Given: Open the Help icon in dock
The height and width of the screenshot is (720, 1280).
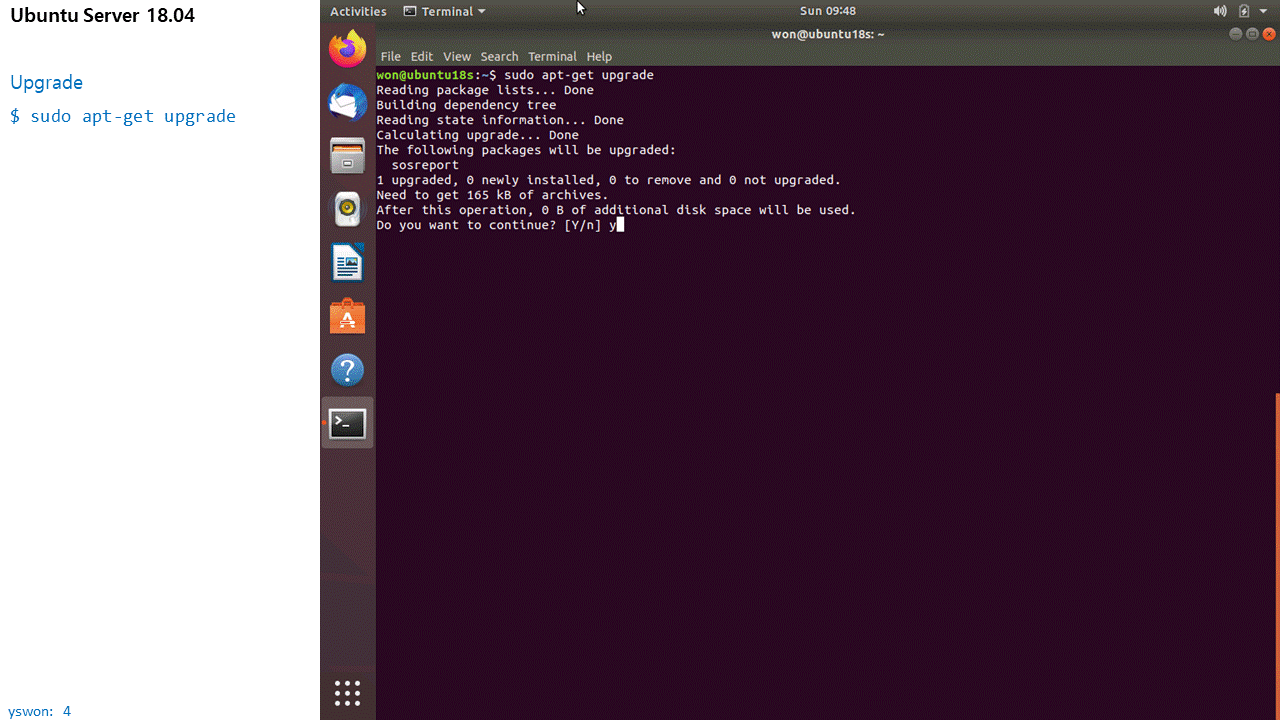Looking at the screenshot, I should coord(347,371).
